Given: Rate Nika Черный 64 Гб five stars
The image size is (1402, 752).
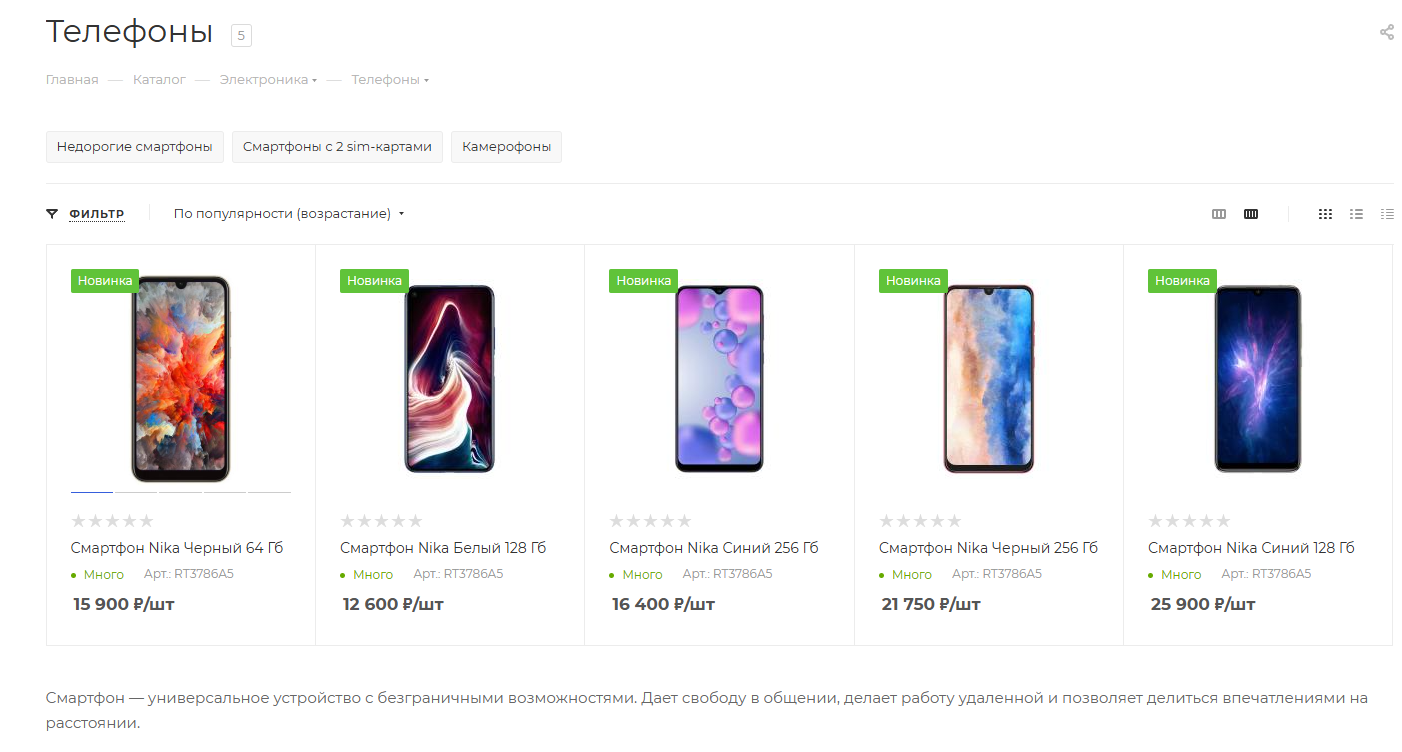Looking at the screenshot, I should [146, 521].
